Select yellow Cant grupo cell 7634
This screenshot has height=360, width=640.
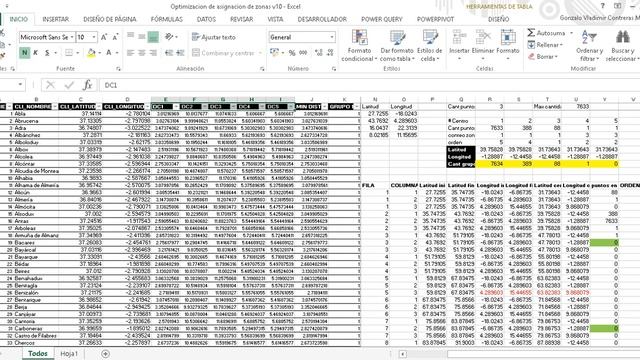coord(490,164)
